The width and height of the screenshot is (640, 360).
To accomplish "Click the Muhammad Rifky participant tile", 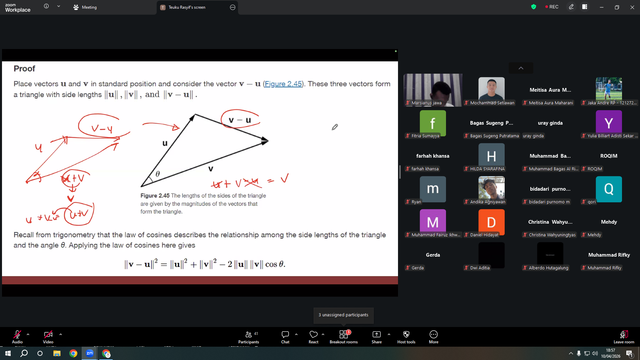I will pyautogui.click(x=609, y=255).
